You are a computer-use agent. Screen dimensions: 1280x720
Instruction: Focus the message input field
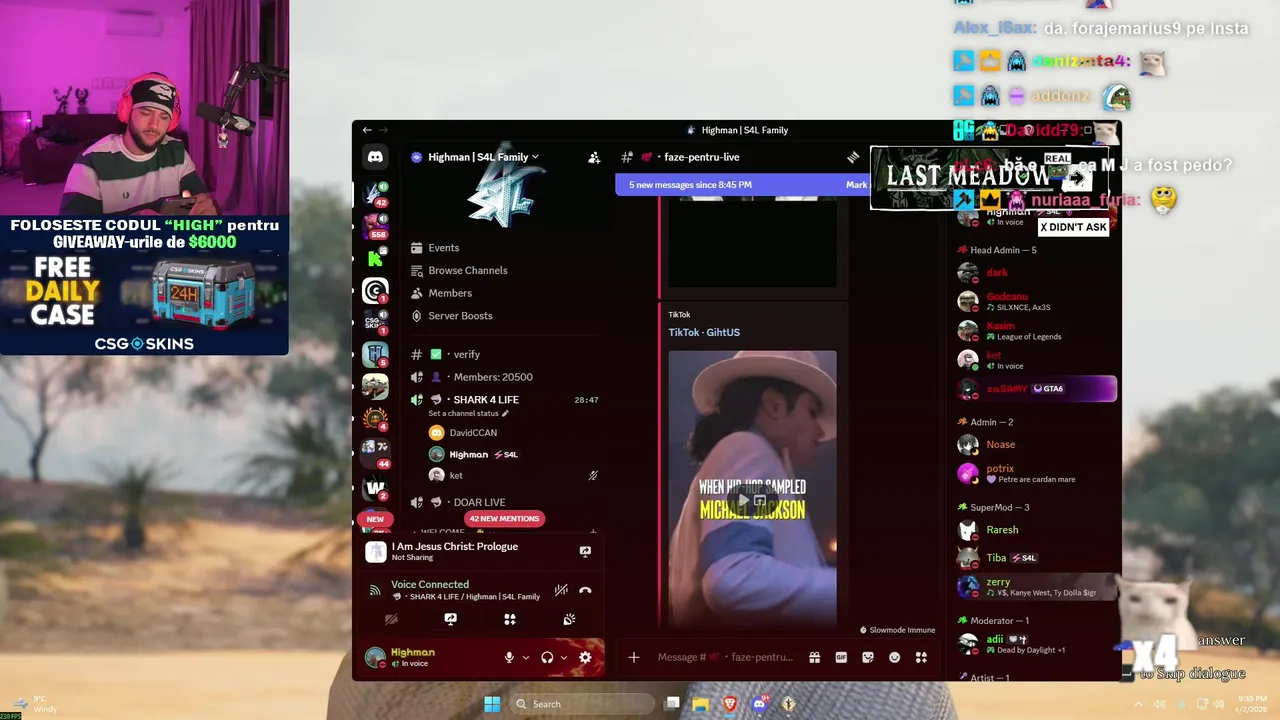(x=725, y=657)
